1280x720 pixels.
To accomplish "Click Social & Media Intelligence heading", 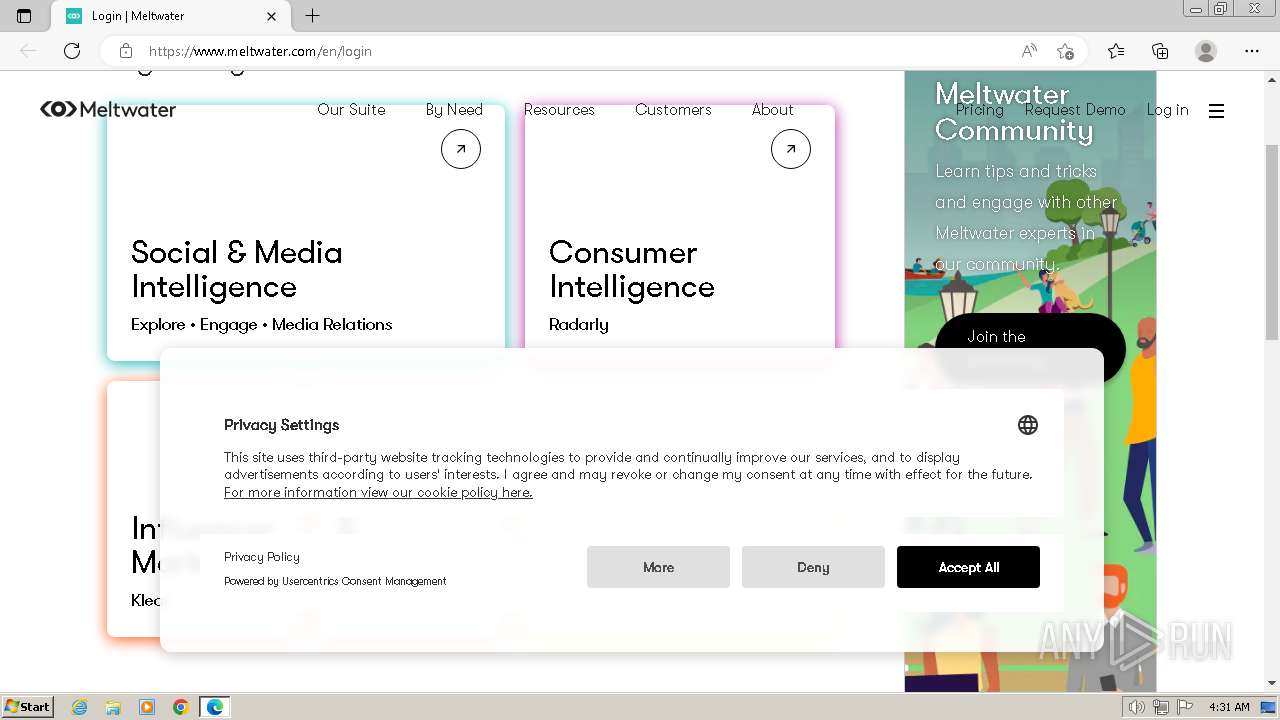I will pyautogui.click(x=237, y=270).
